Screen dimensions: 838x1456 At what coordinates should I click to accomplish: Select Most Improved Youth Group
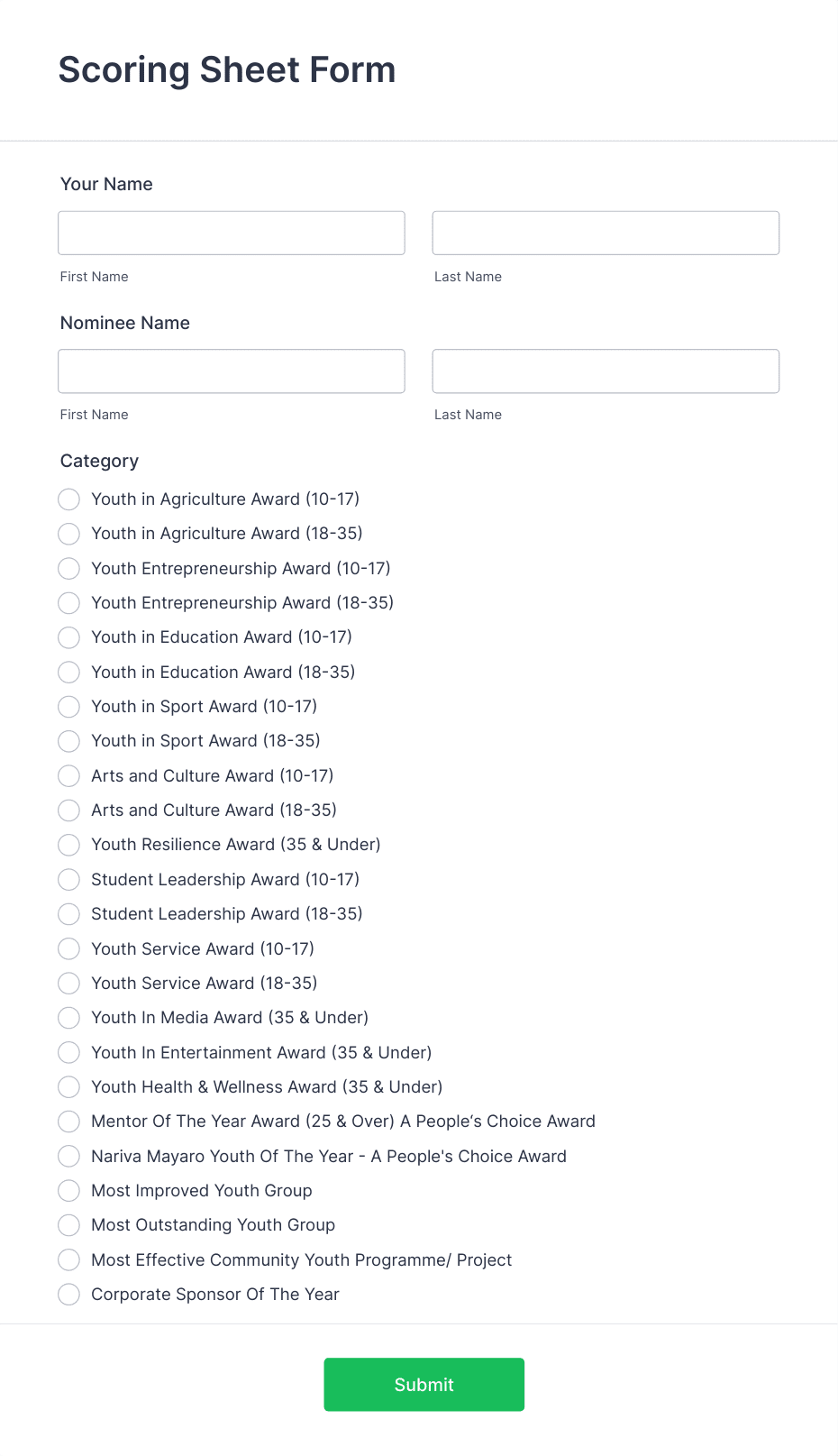[68, 1191]
